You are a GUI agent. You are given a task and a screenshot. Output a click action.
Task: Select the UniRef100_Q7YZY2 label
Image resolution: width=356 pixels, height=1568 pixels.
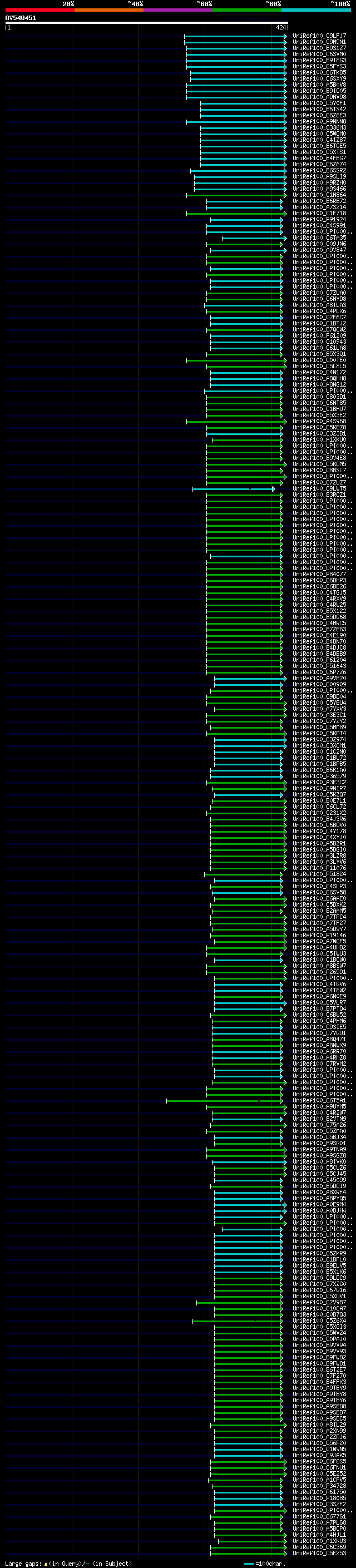[319, 721]
